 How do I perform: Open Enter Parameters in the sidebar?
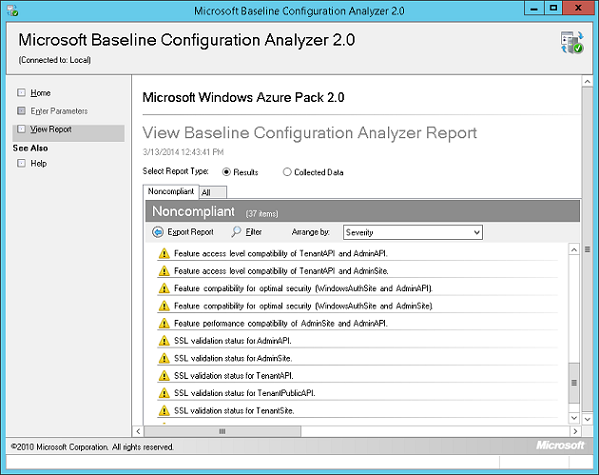pos(59,111)
